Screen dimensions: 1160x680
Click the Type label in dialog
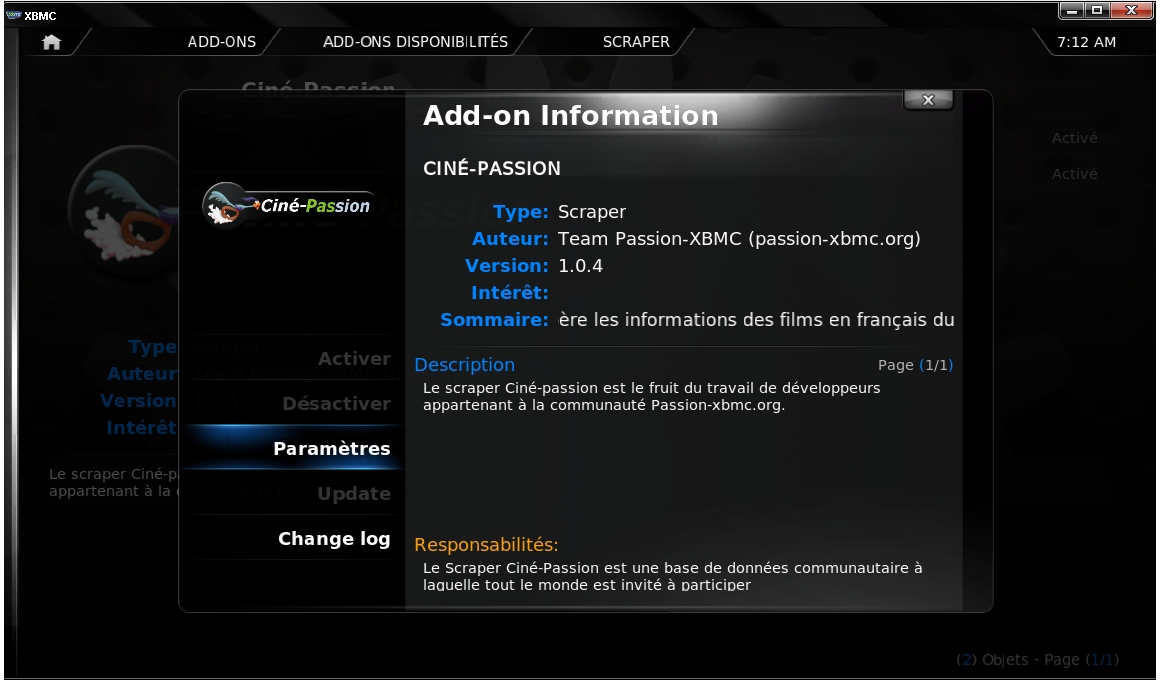(x=521, y=212)
